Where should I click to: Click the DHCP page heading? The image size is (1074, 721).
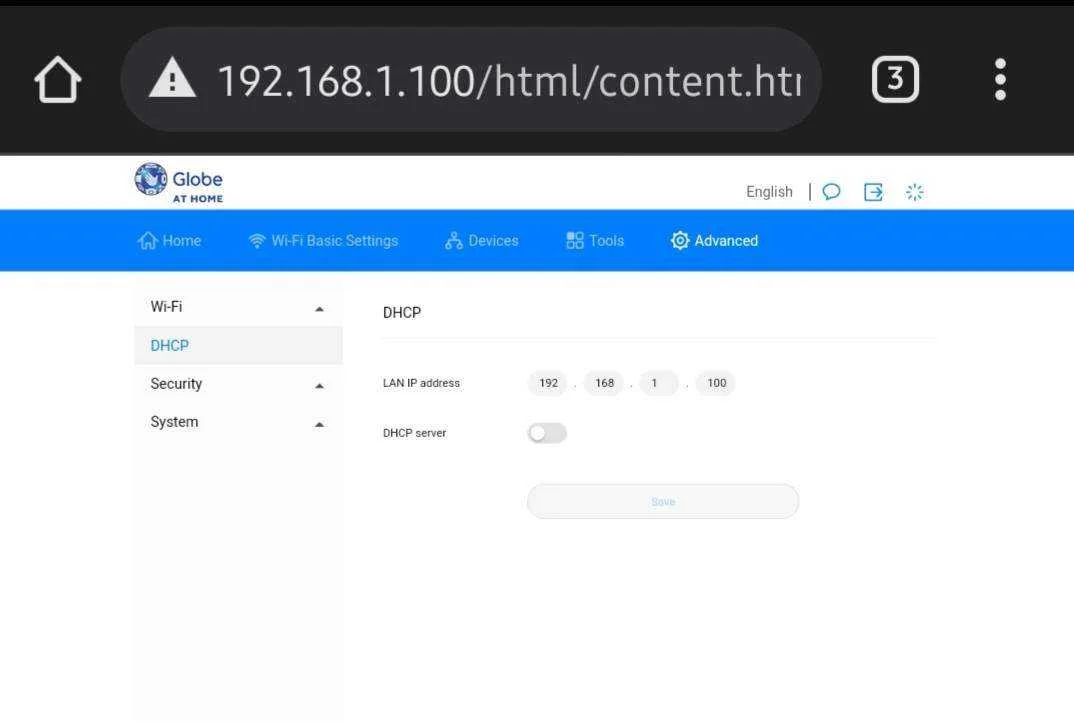pyautogui.click(x=402, y=312)
